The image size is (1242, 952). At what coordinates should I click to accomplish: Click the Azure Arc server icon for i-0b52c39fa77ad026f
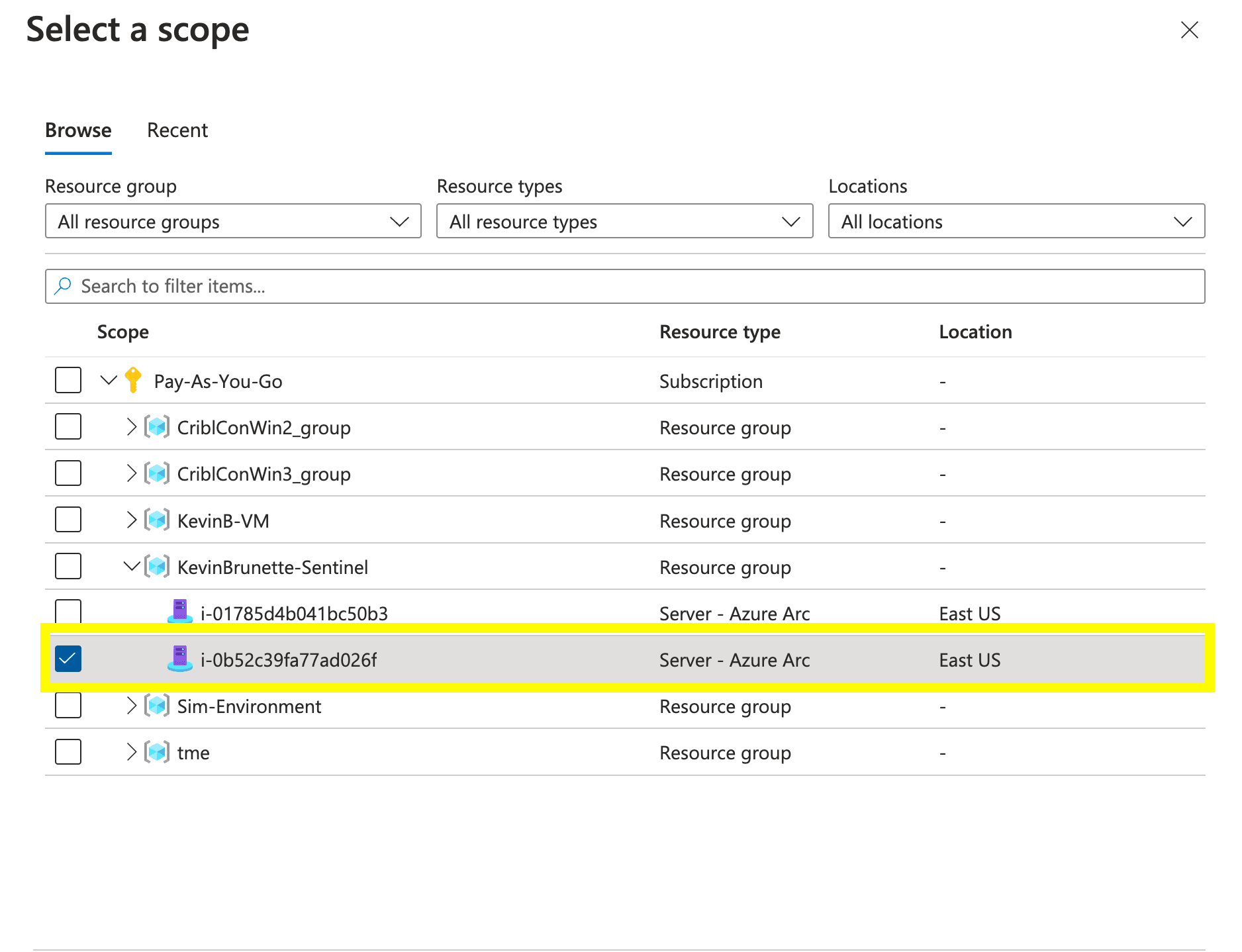coord(179,659)
